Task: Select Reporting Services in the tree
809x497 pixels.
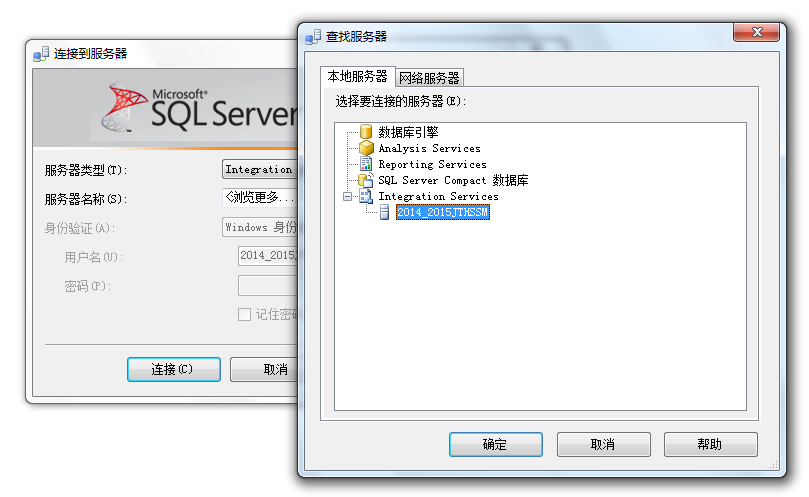Action: 432,165
